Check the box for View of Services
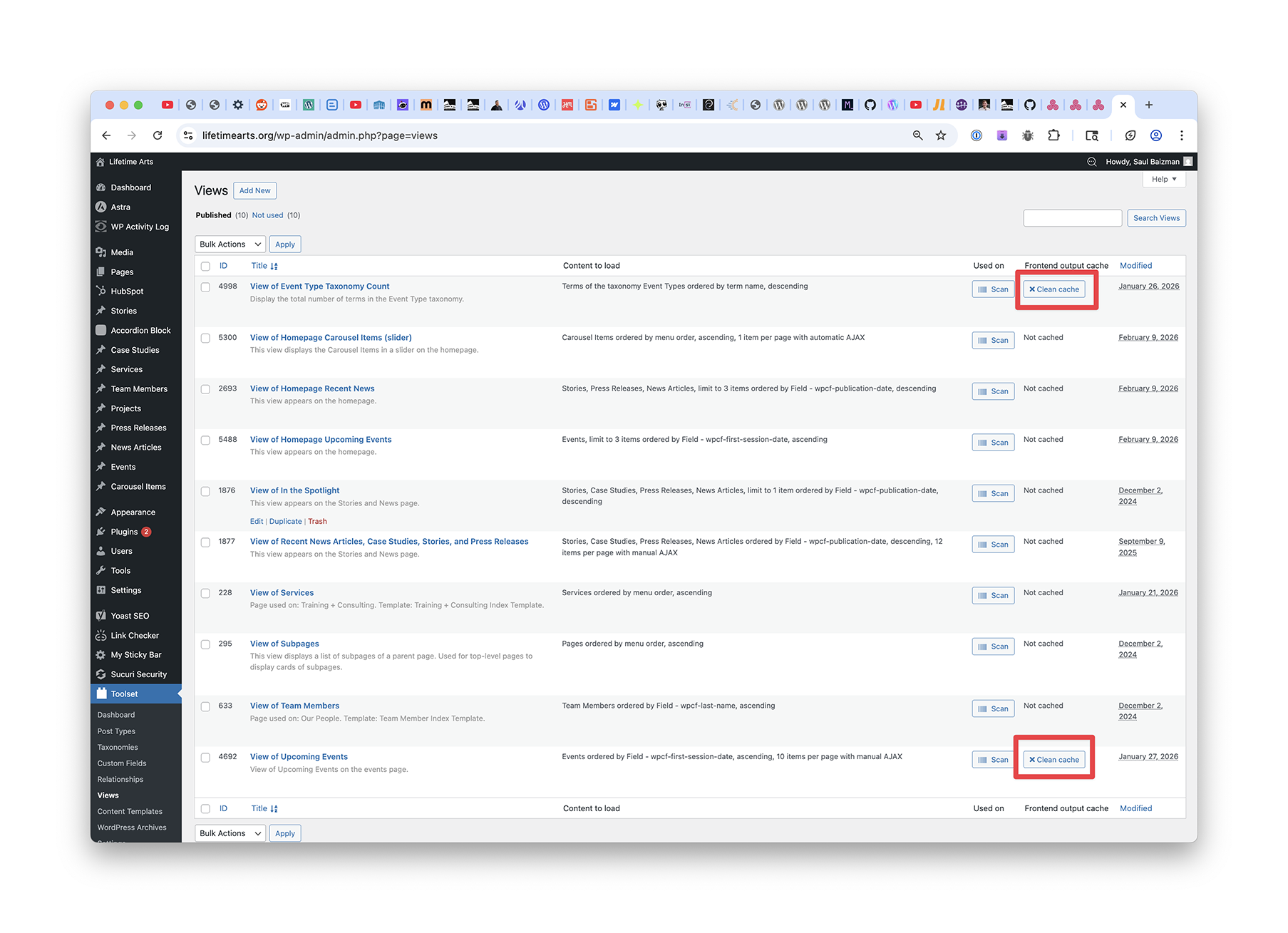Screen dimensions: 1288x933 tap(205, 593)
